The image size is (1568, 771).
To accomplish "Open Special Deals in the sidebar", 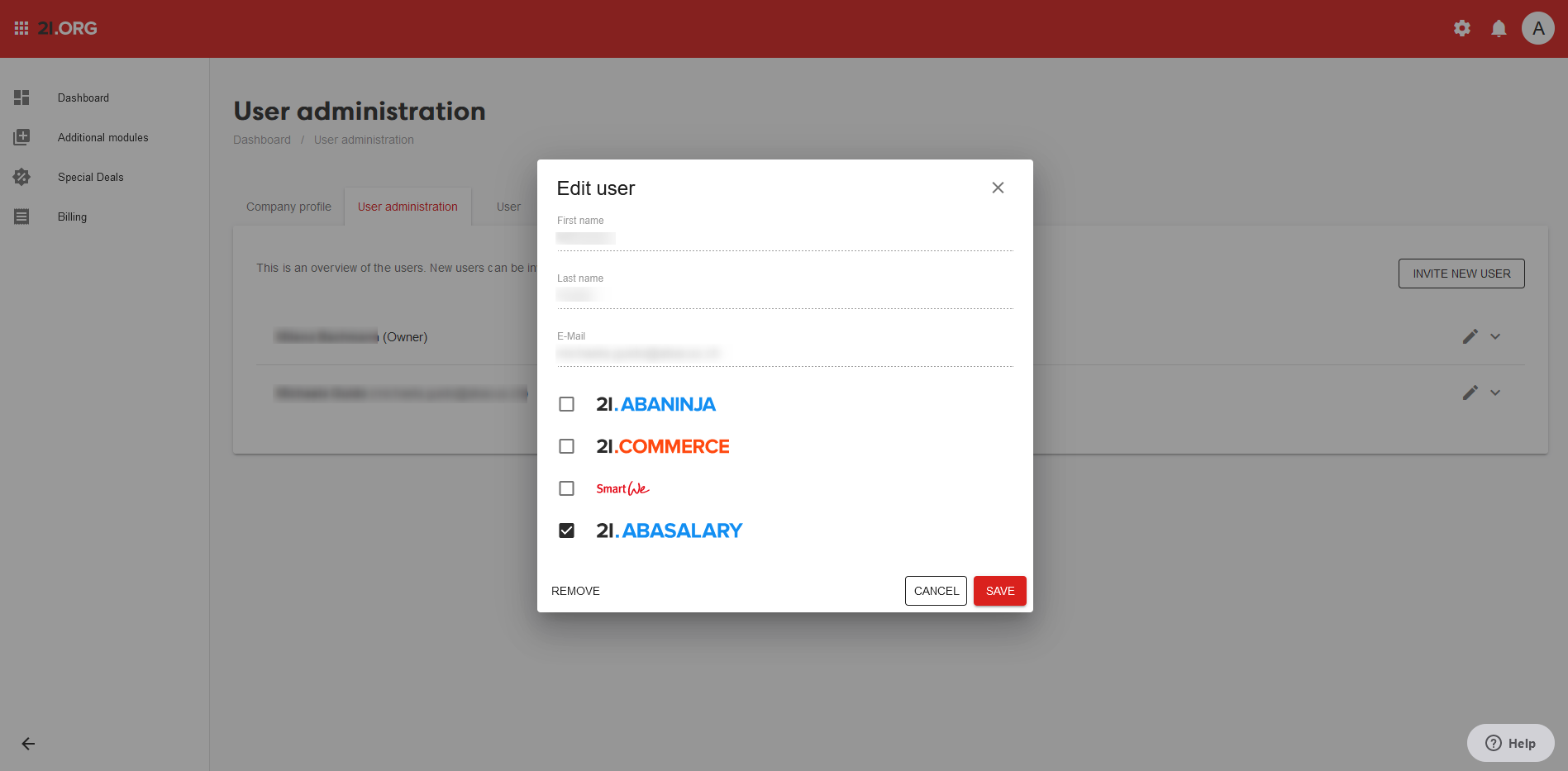I will click(91, 177).
